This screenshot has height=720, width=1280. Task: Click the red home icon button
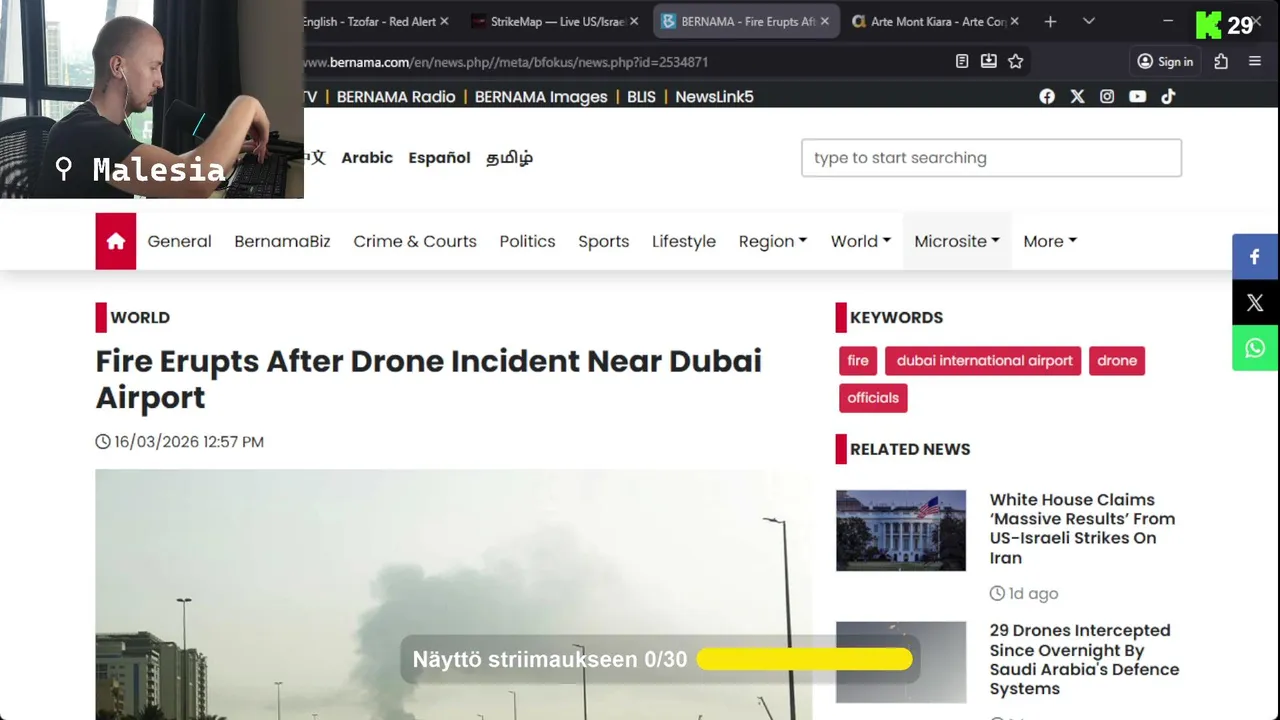point(116,241)
